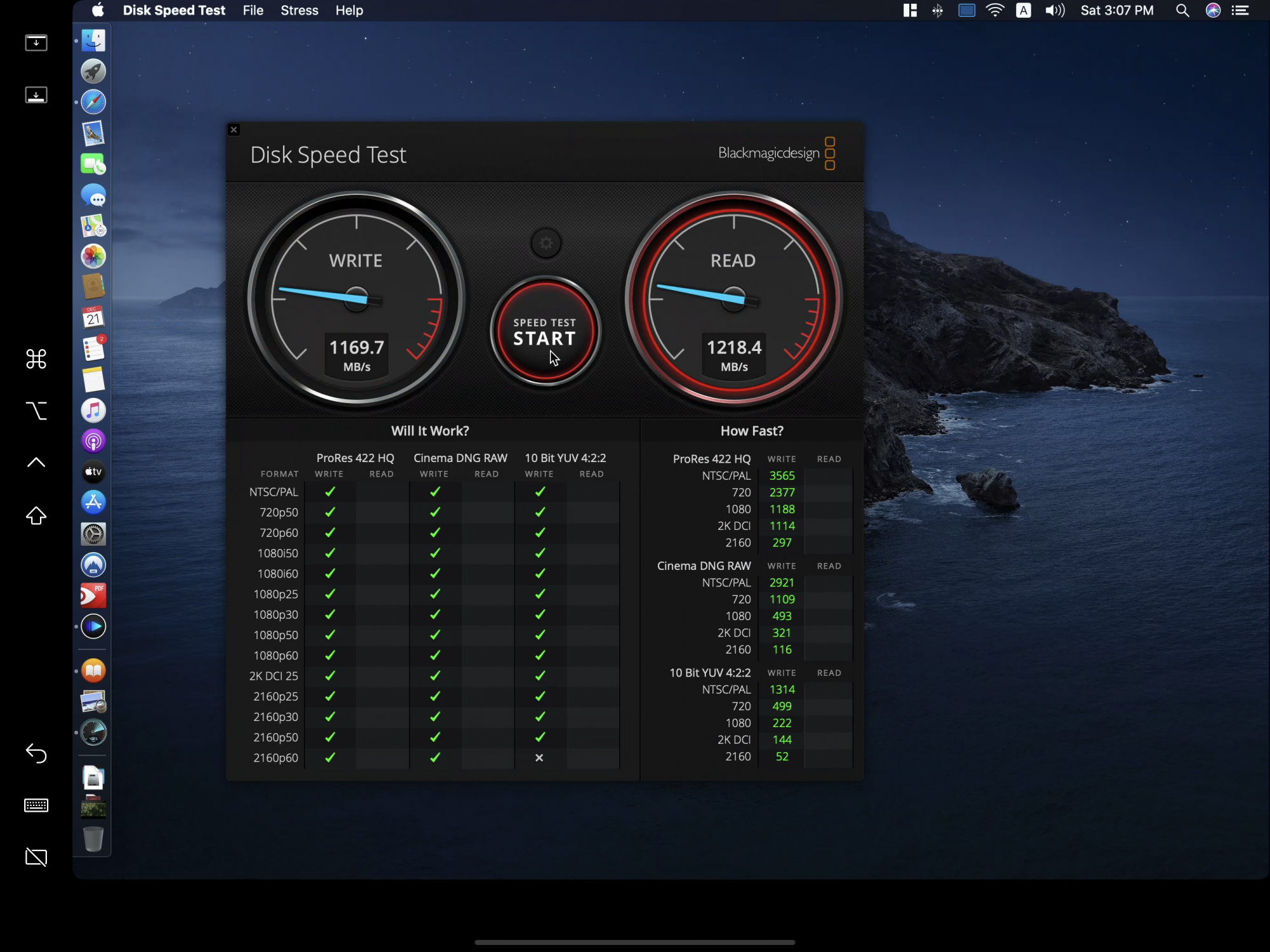Click the READ speed gauge
The width and height of the screenshot is (1270, 952).
pyautogui.click(x=733, y=298)
